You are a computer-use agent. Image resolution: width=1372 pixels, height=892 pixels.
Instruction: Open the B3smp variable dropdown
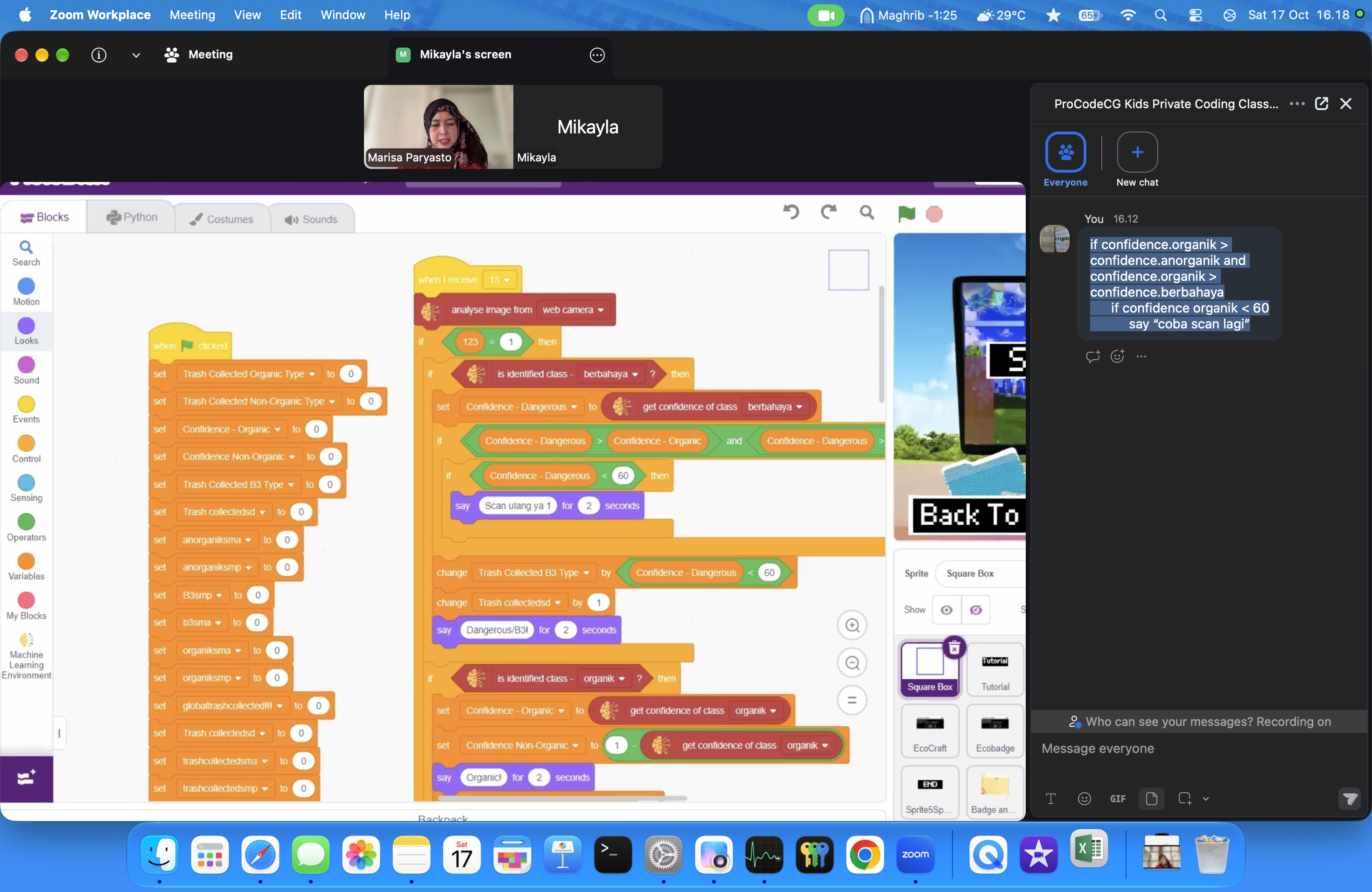click(x=203, y=595)
